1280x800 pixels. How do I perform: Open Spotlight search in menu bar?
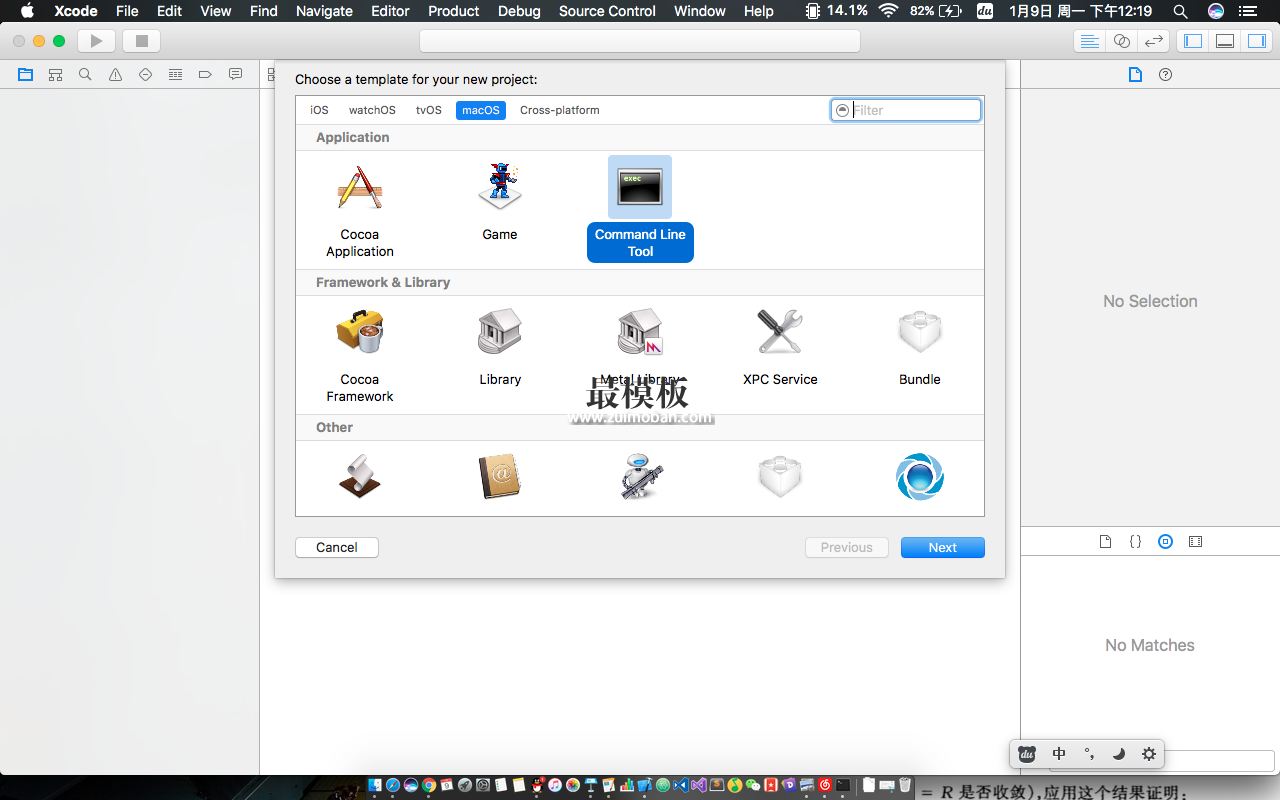(1181, 11)
